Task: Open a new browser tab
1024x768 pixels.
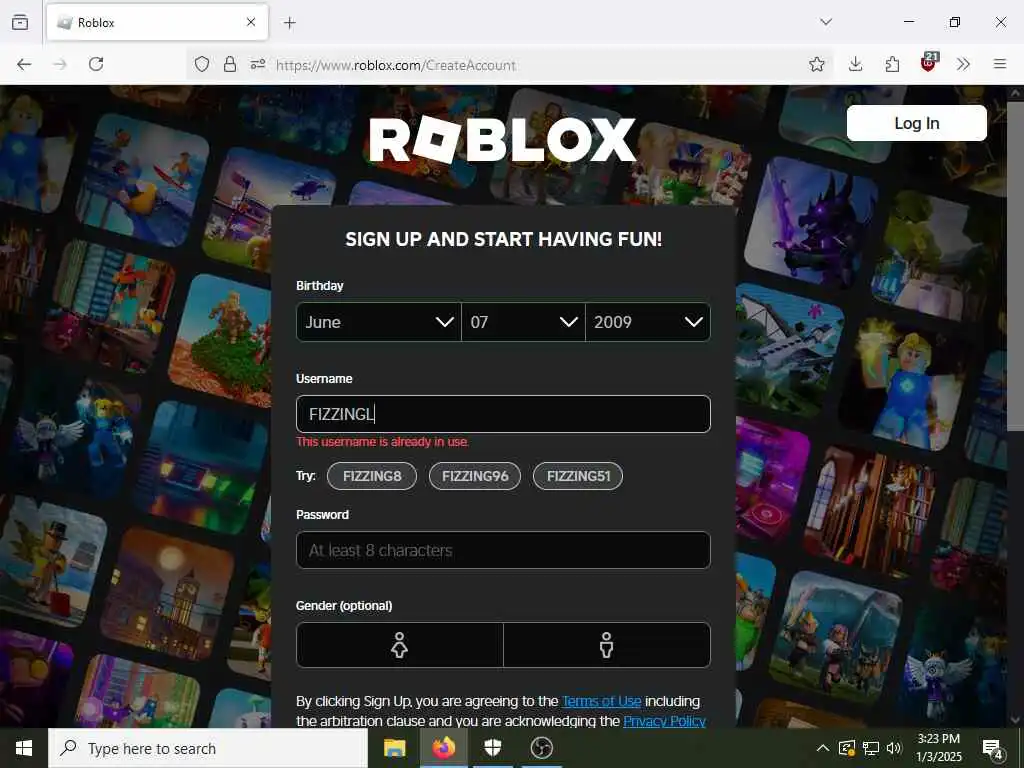Action: (289, 23)
